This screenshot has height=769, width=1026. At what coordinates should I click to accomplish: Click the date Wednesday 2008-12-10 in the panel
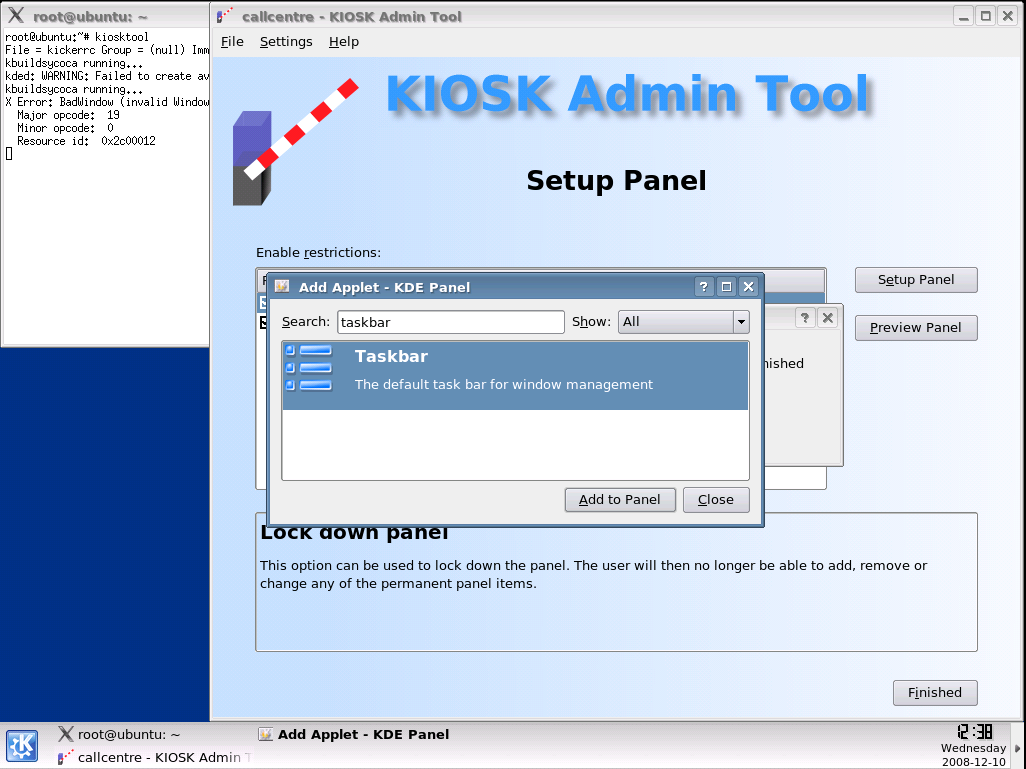[x=974, y=755]
